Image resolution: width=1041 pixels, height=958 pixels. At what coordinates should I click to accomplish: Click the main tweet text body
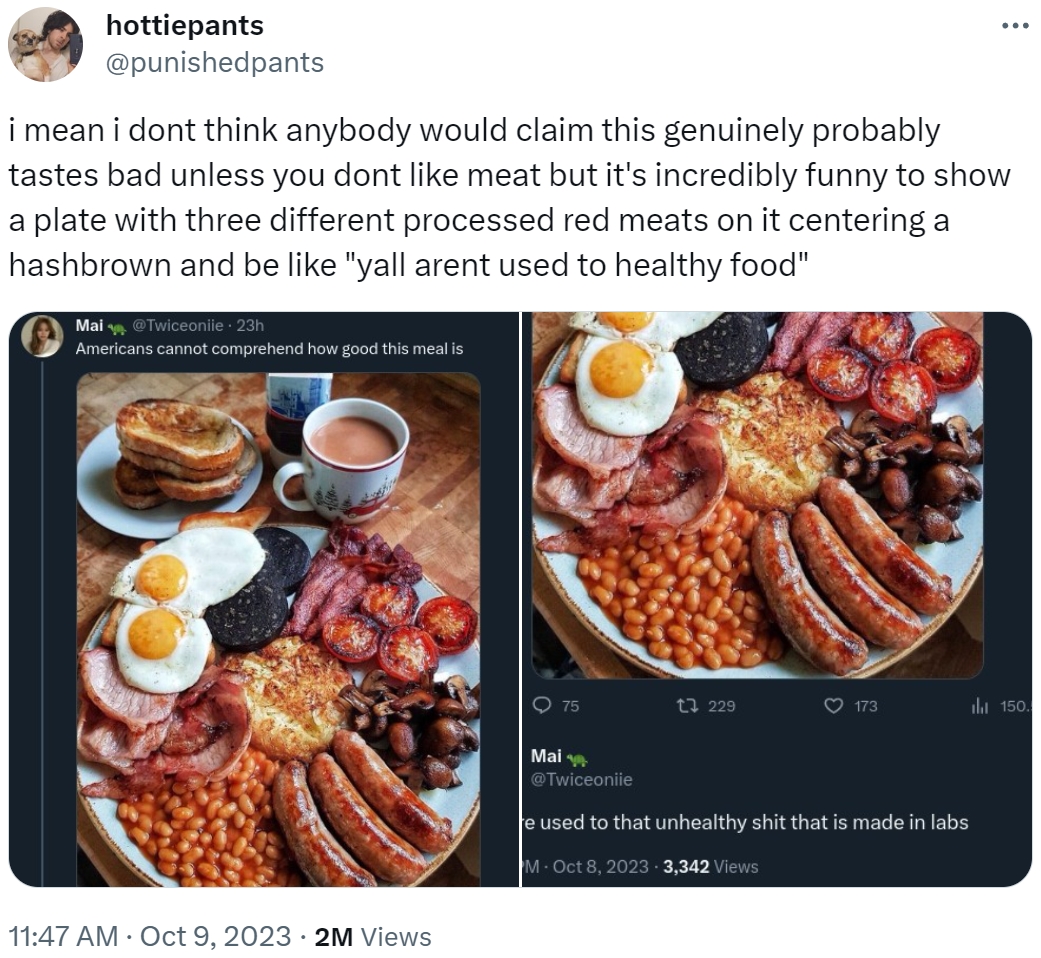(x=510, y=198)
